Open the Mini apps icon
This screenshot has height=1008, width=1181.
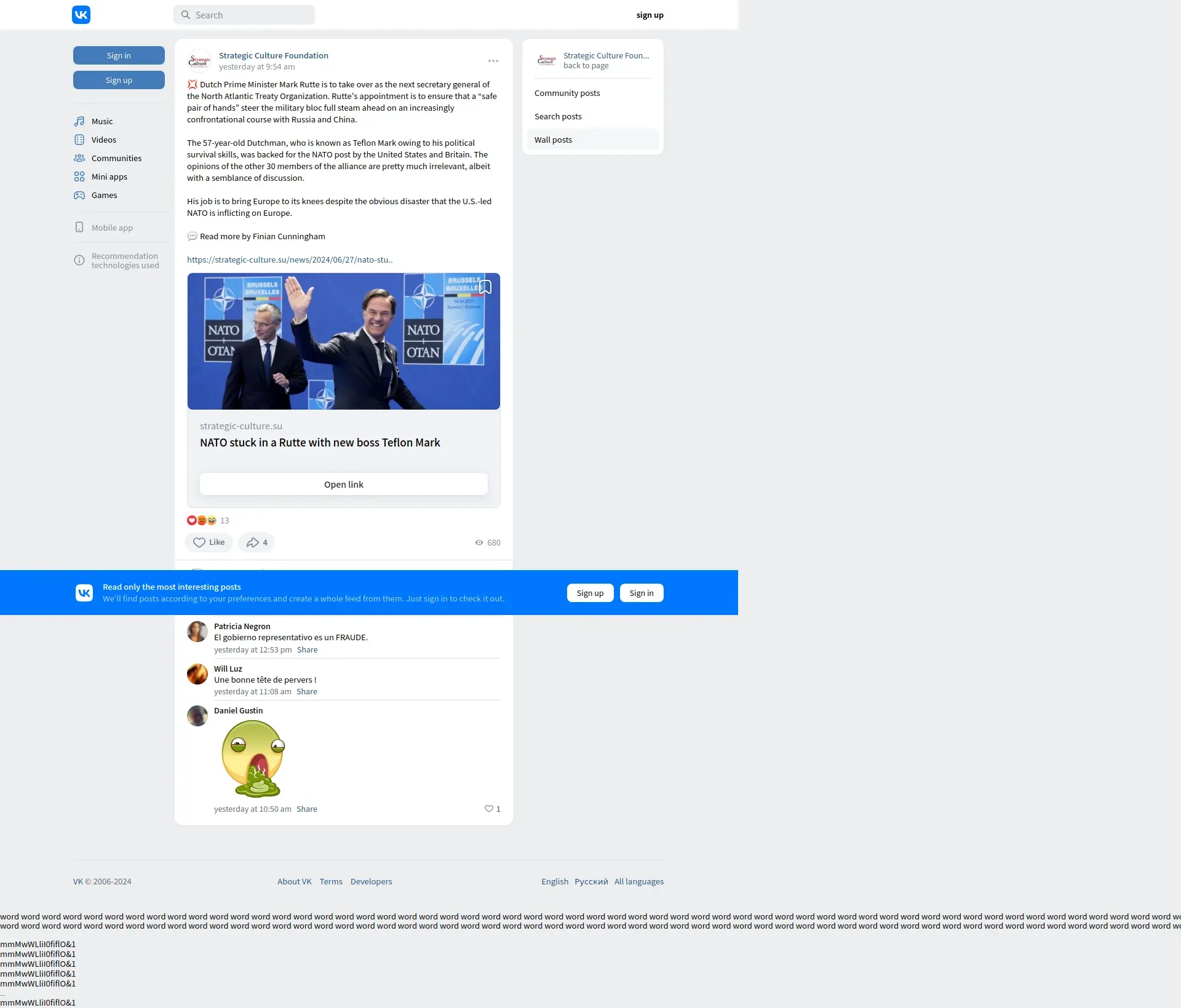click(79, 177)
